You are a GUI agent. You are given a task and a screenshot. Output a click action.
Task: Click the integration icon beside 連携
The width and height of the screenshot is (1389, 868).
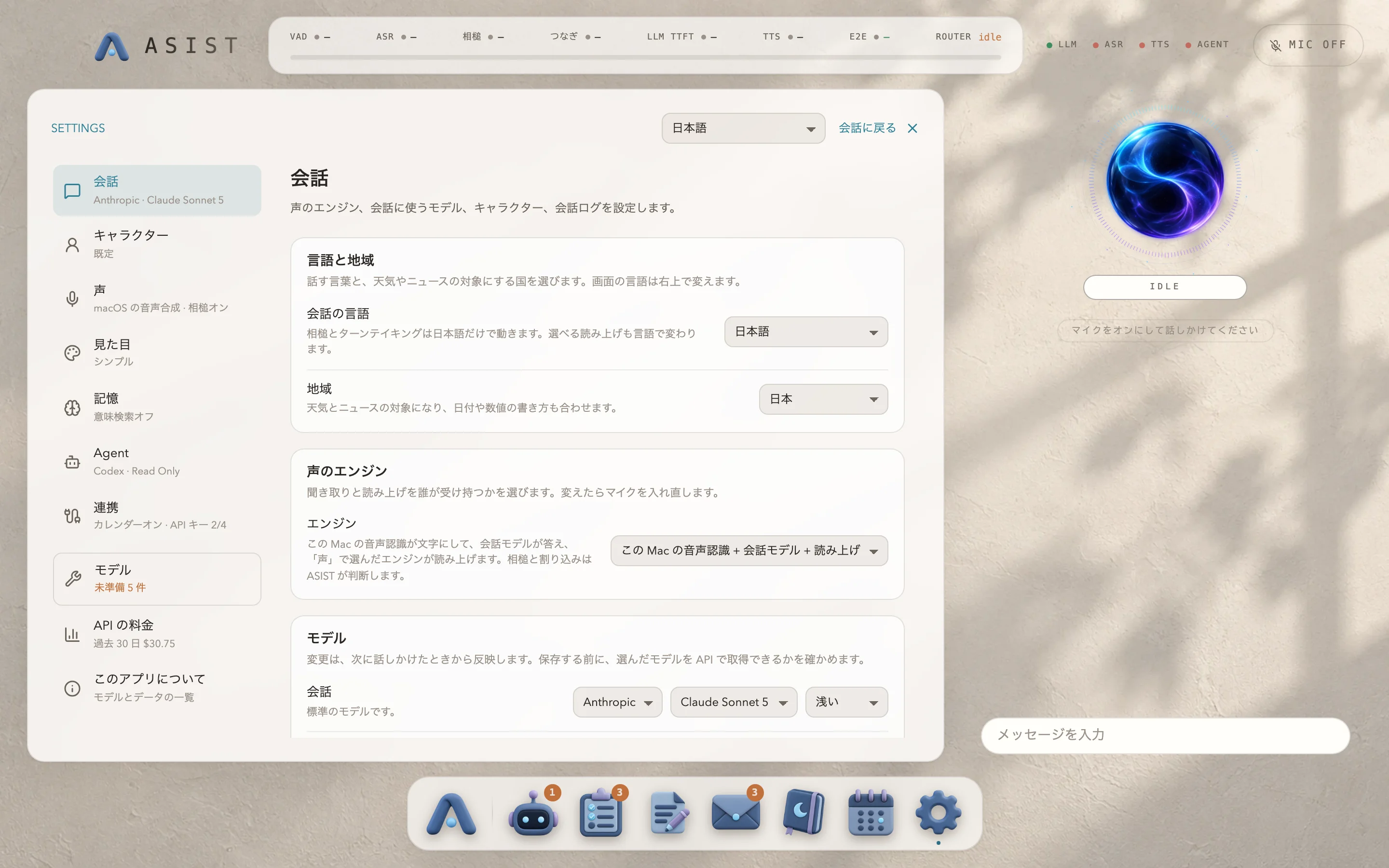pos(72,515)
